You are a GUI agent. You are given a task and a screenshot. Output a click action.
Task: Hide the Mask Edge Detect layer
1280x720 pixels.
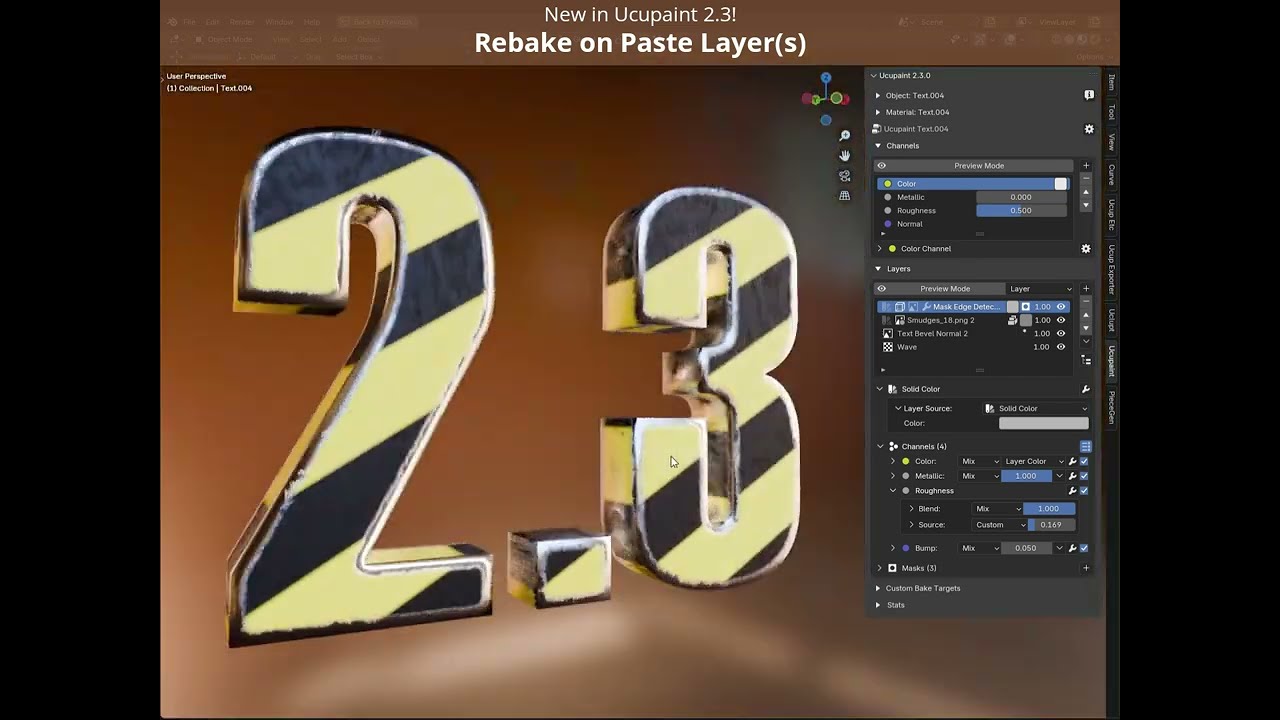1061,307
